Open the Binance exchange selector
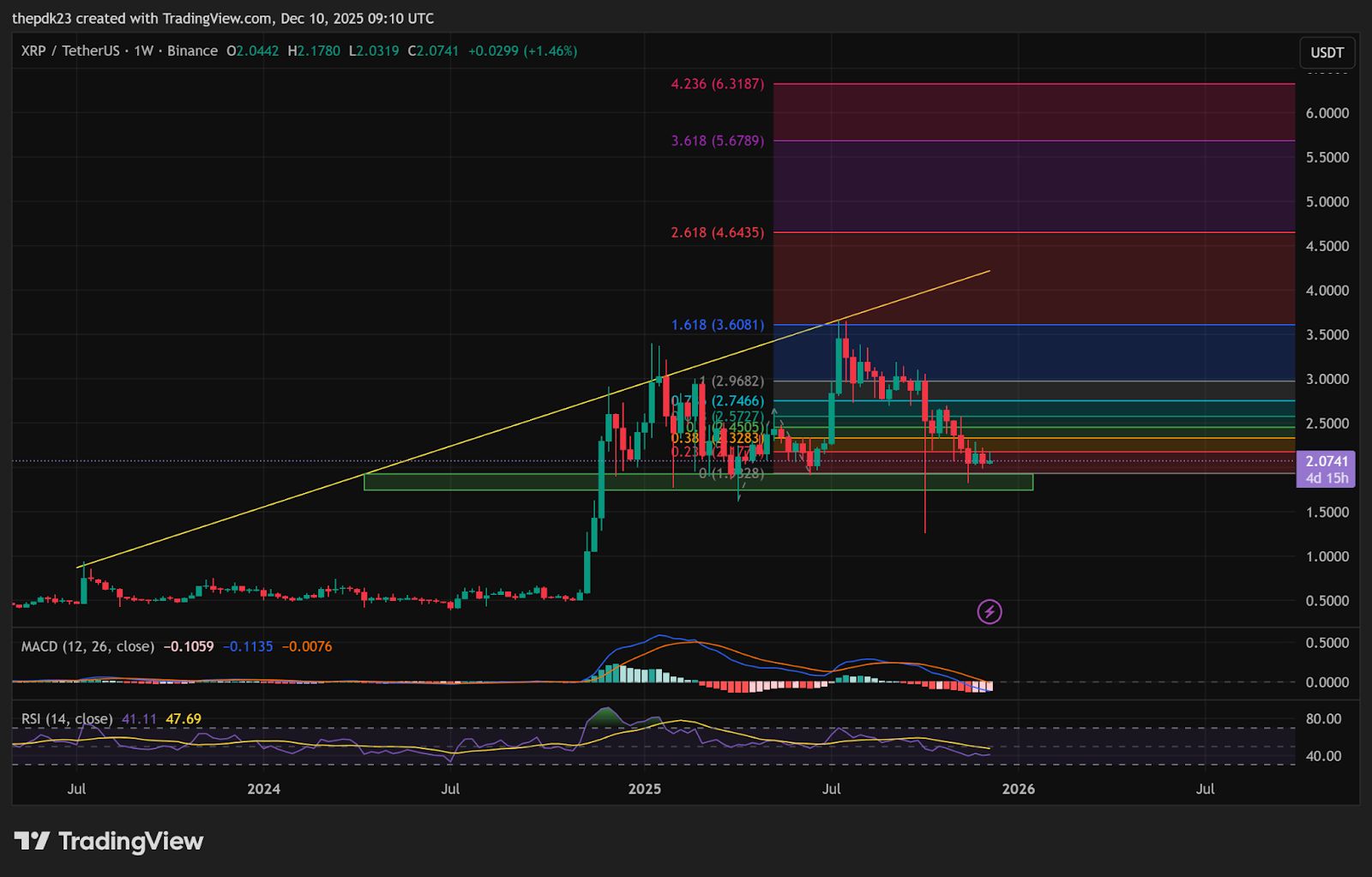 (192, 51)
